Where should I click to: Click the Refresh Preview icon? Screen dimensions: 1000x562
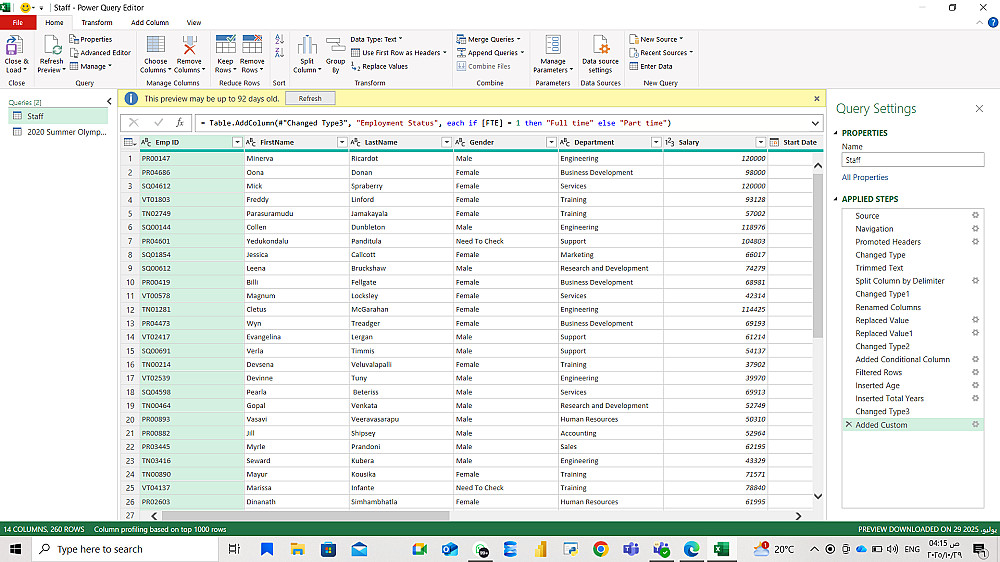(x=51, y=46)
